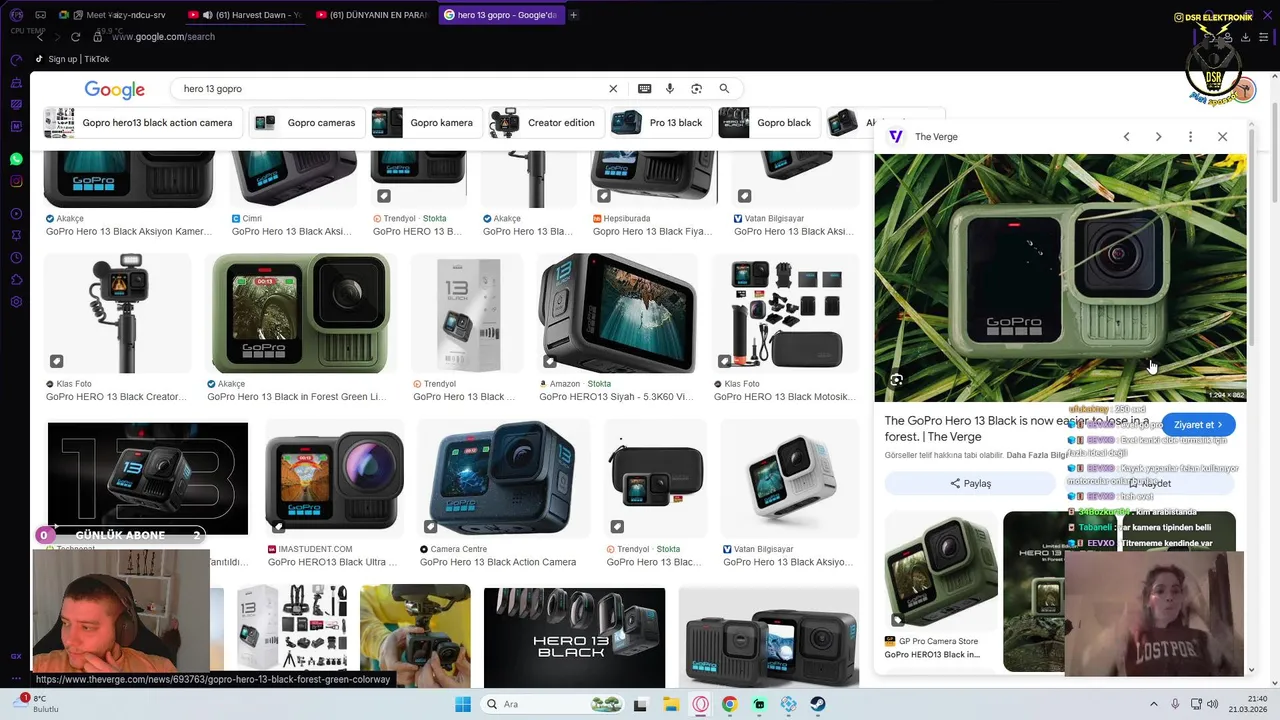Click The Verge source header

923,137
